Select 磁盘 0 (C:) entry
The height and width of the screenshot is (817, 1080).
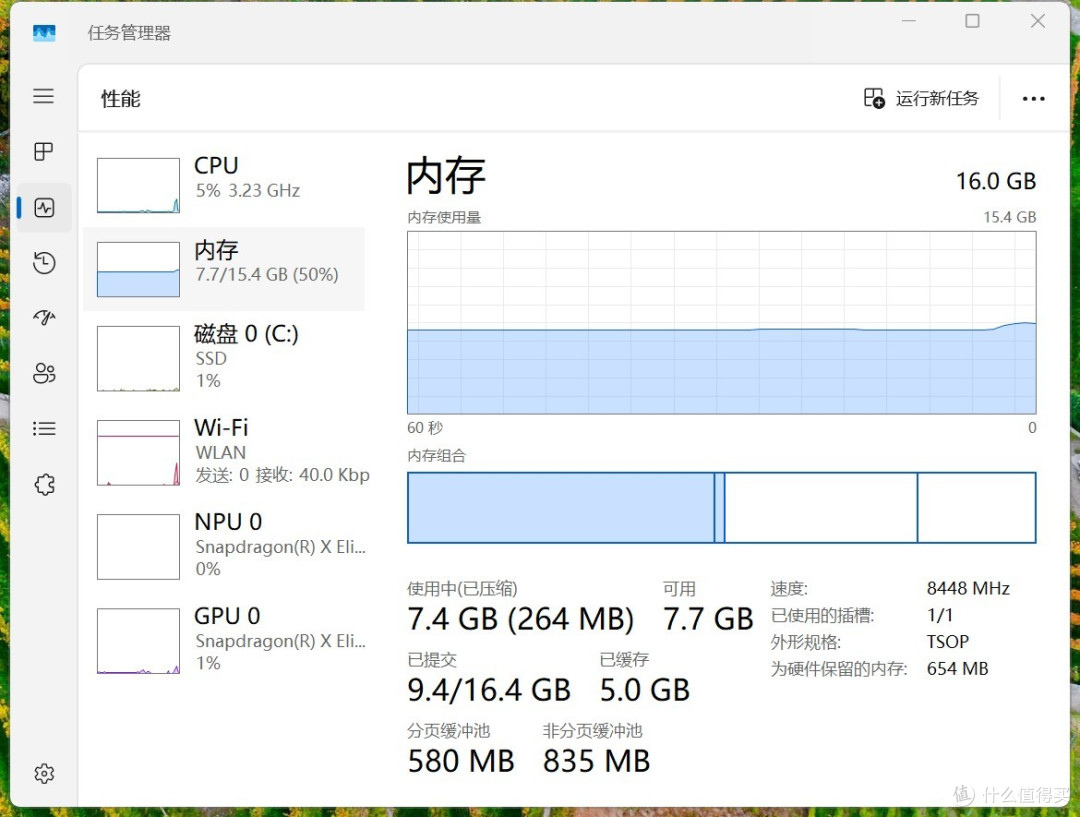224,358
